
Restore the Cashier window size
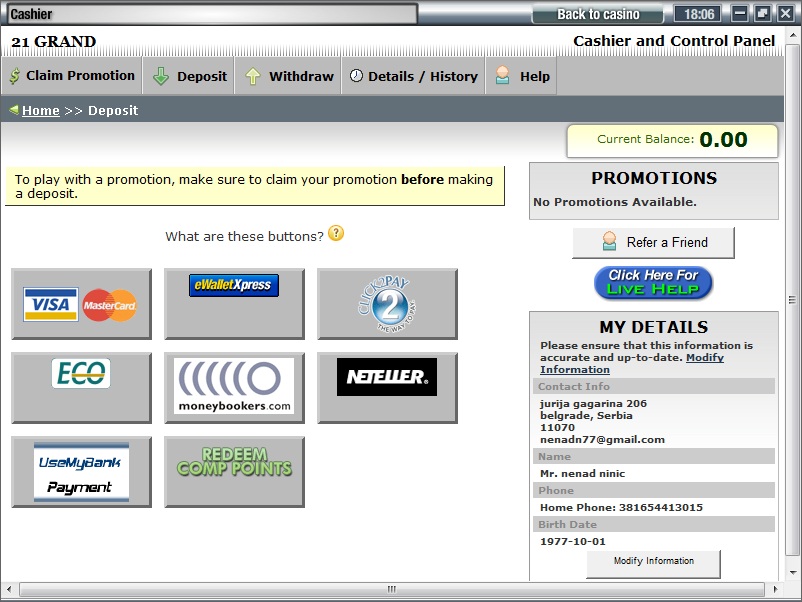tap(762, 13)
